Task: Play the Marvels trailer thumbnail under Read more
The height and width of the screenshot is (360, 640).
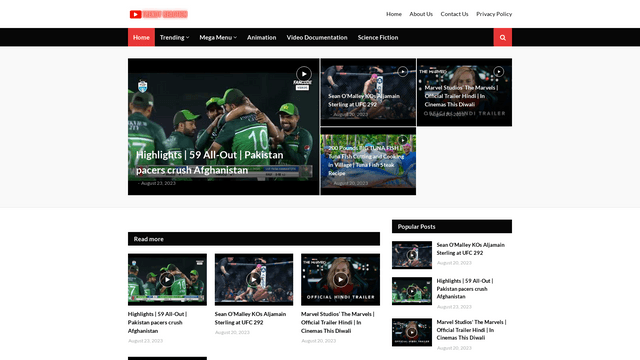Action: point(340,280)
